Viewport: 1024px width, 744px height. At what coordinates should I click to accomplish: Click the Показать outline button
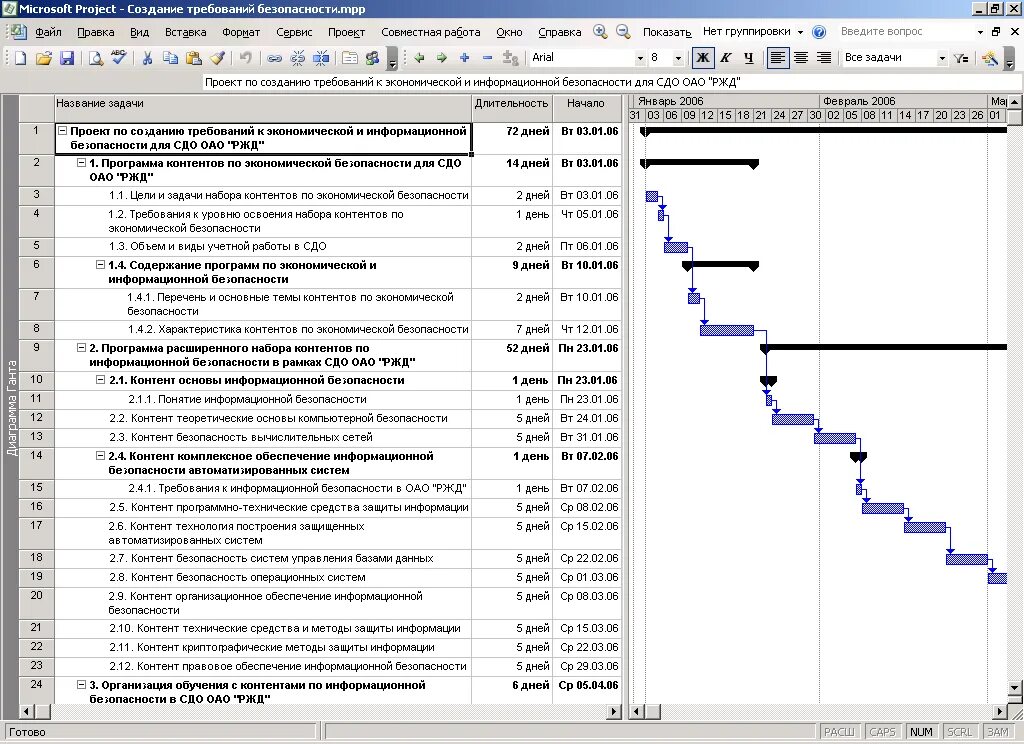pos(667,32)
